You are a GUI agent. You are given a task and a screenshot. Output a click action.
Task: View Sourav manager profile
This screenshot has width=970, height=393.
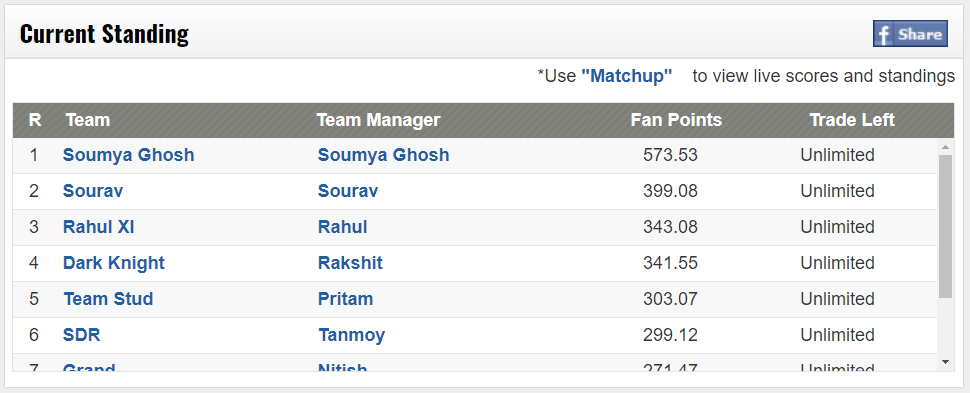click(348, 191)
